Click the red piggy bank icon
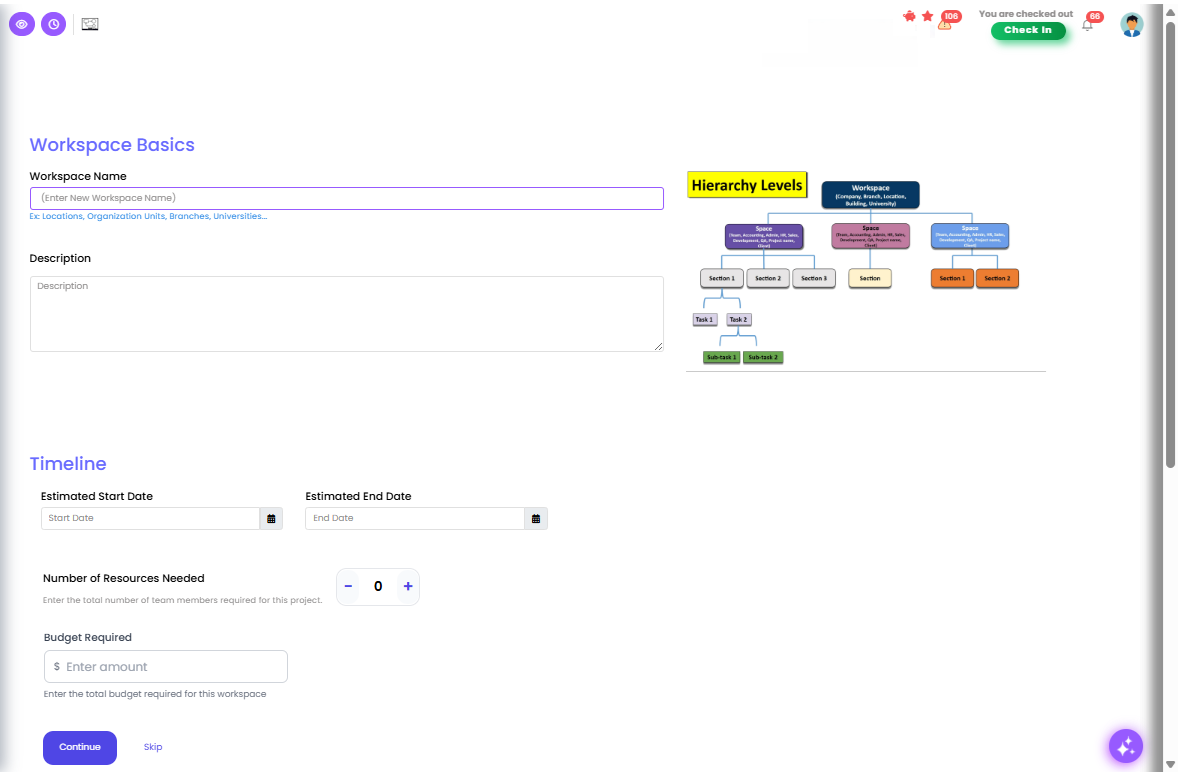This screenshot has height=772, width=1178. pos(909,16)
